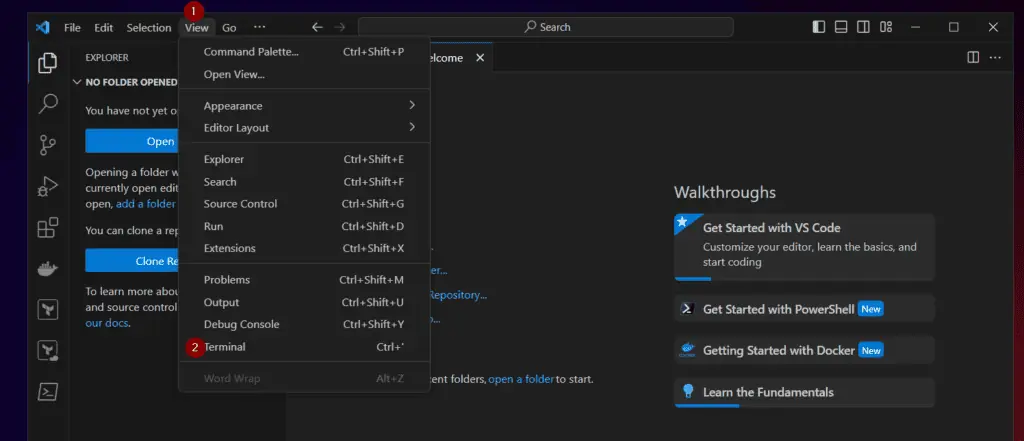
Task: Click the EXPLORER panel title
Action: coord(107,57)
